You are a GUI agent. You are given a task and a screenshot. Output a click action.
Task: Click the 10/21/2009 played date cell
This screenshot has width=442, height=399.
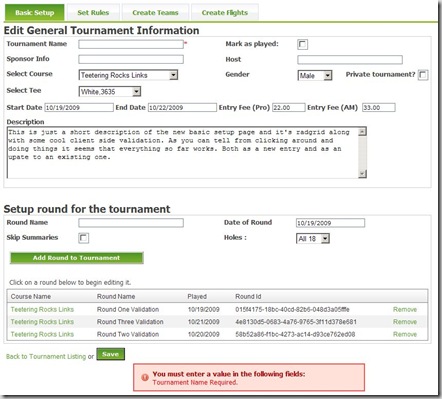click(x=204, y=322)
